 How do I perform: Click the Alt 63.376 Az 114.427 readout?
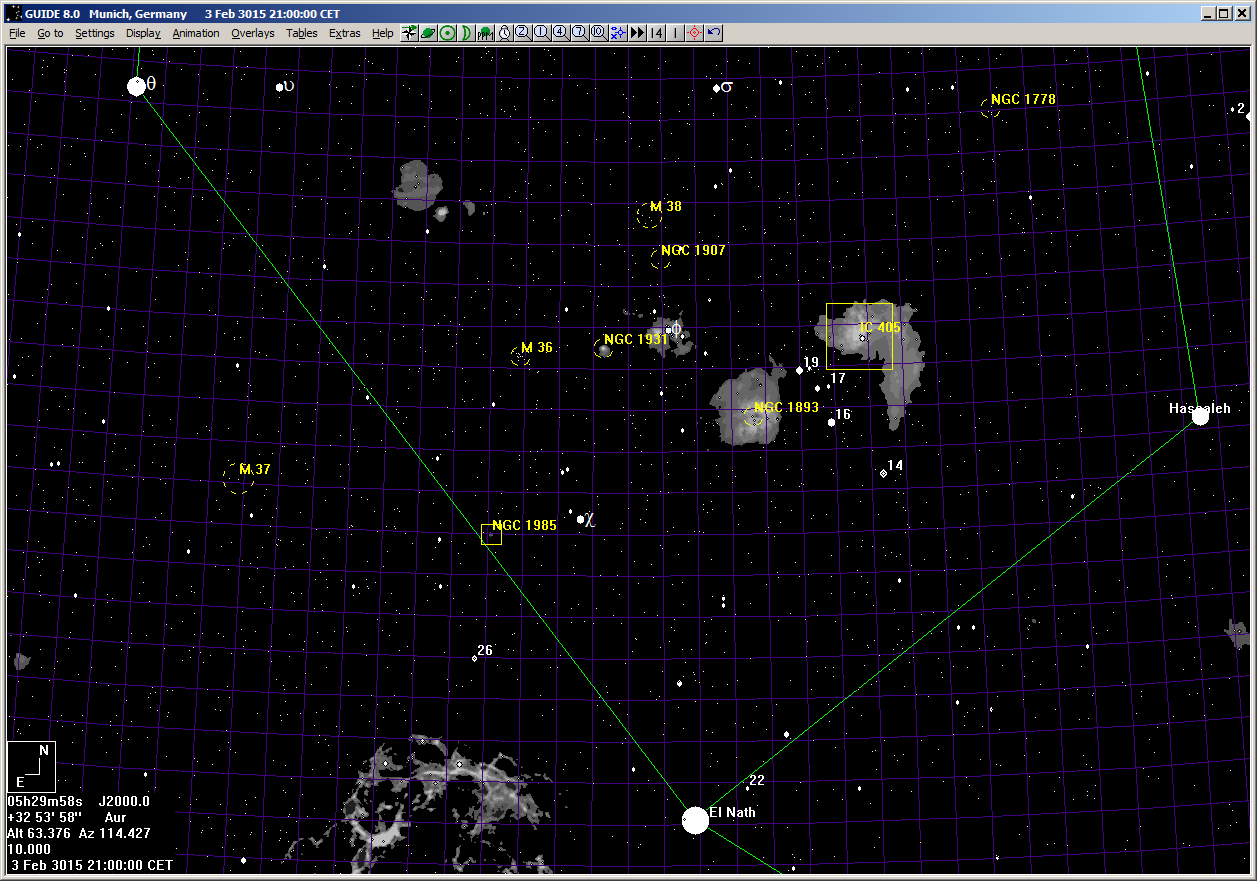79,833
